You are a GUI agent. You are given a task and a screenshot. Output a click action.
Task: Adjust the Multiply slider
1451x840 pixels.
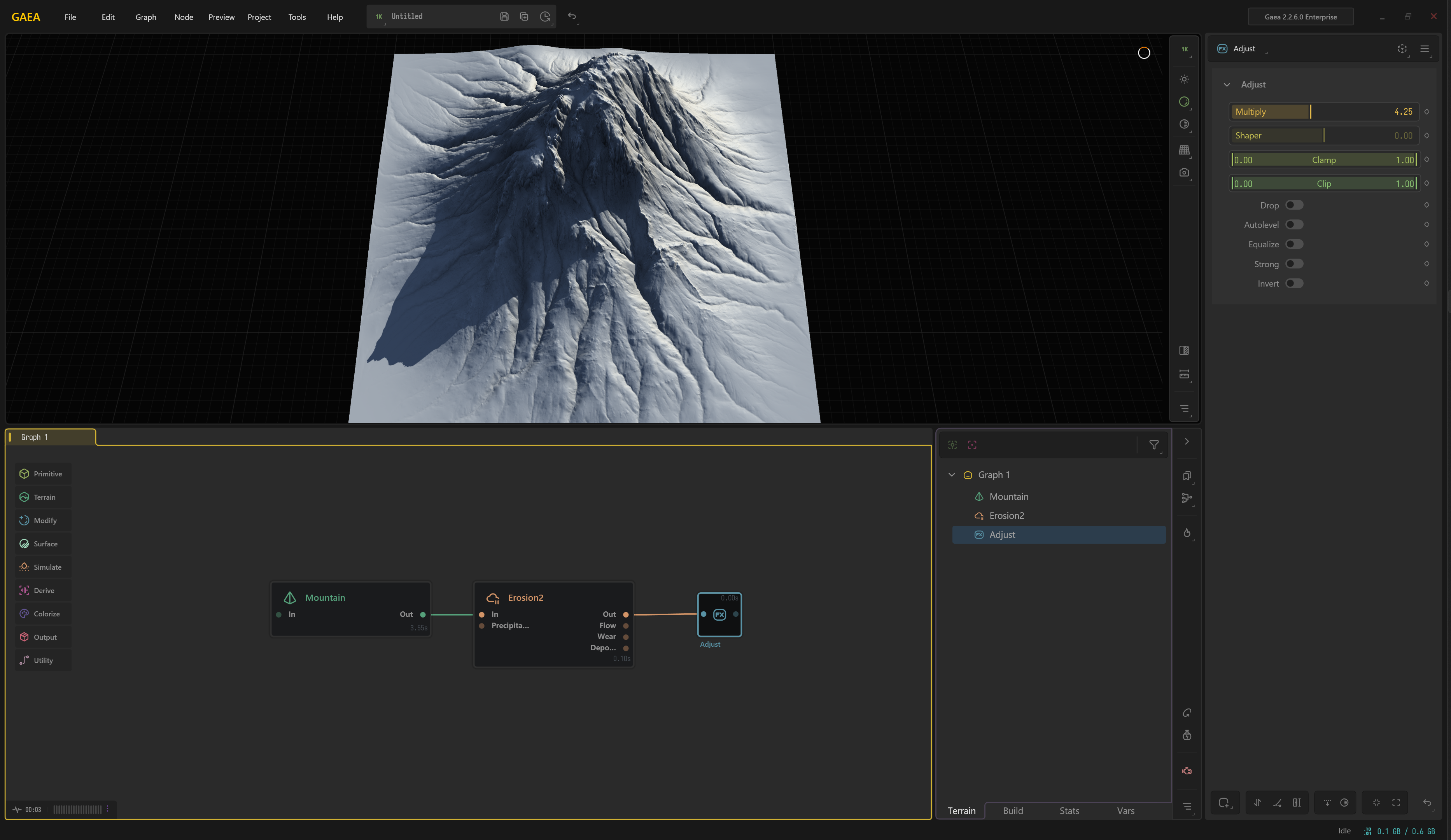pos(1311,112)
